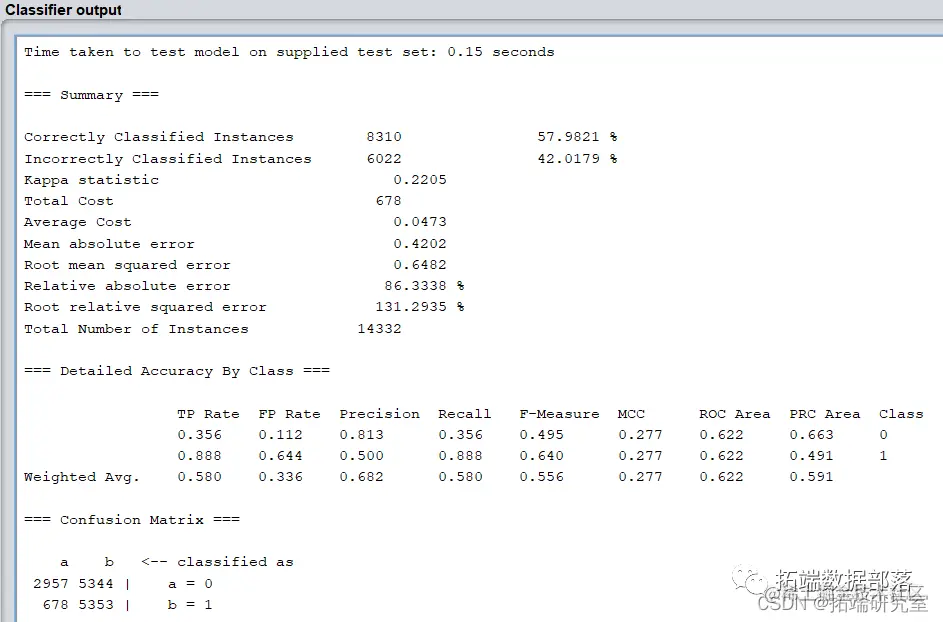Click confusion matrix value 5353
The height and width of the screenshot is (622, 943).
click(x=96, y=605)
